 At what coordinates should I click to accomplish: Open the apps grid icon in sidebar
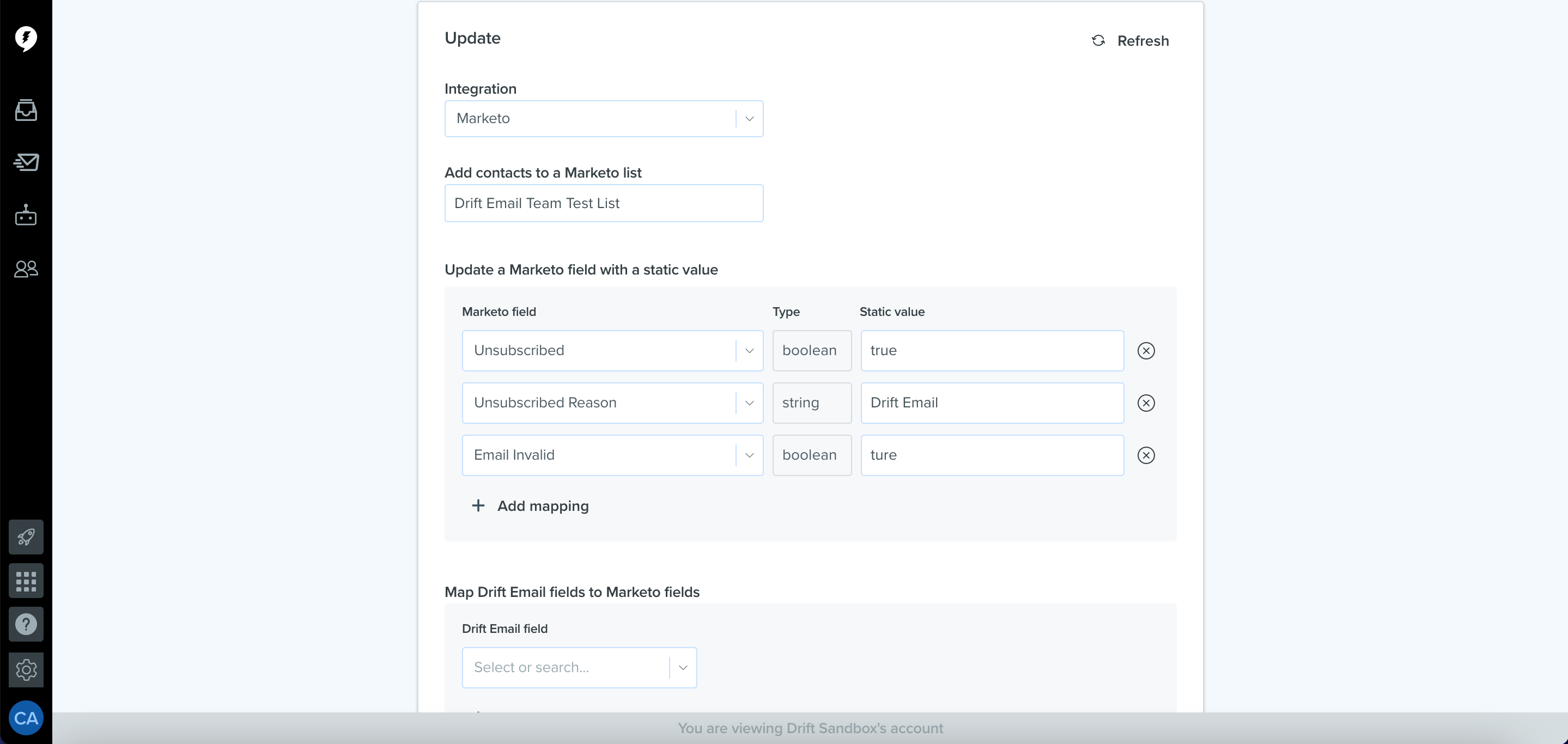click(26, 581)
